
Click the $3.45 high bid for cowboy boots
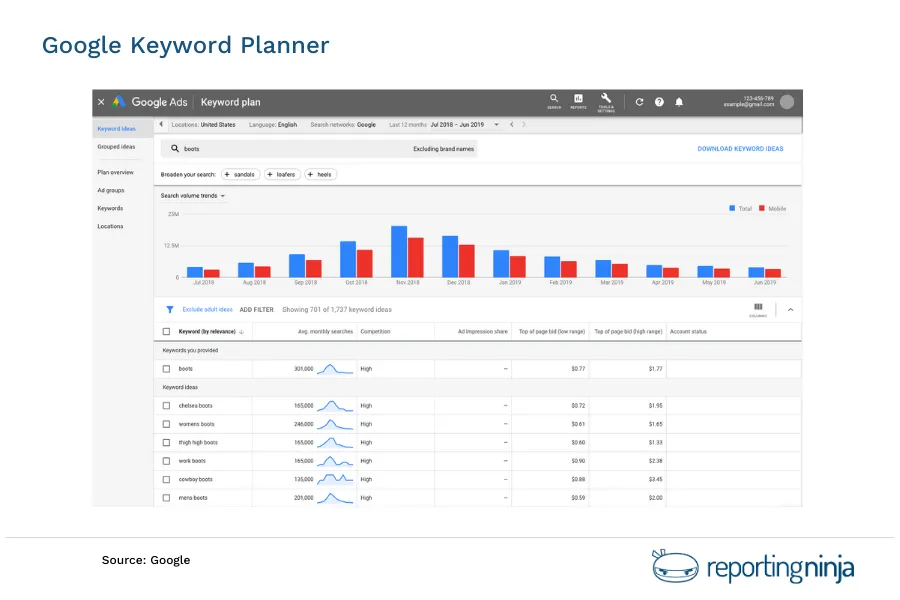pyautogui.click(x=655, y=479)
